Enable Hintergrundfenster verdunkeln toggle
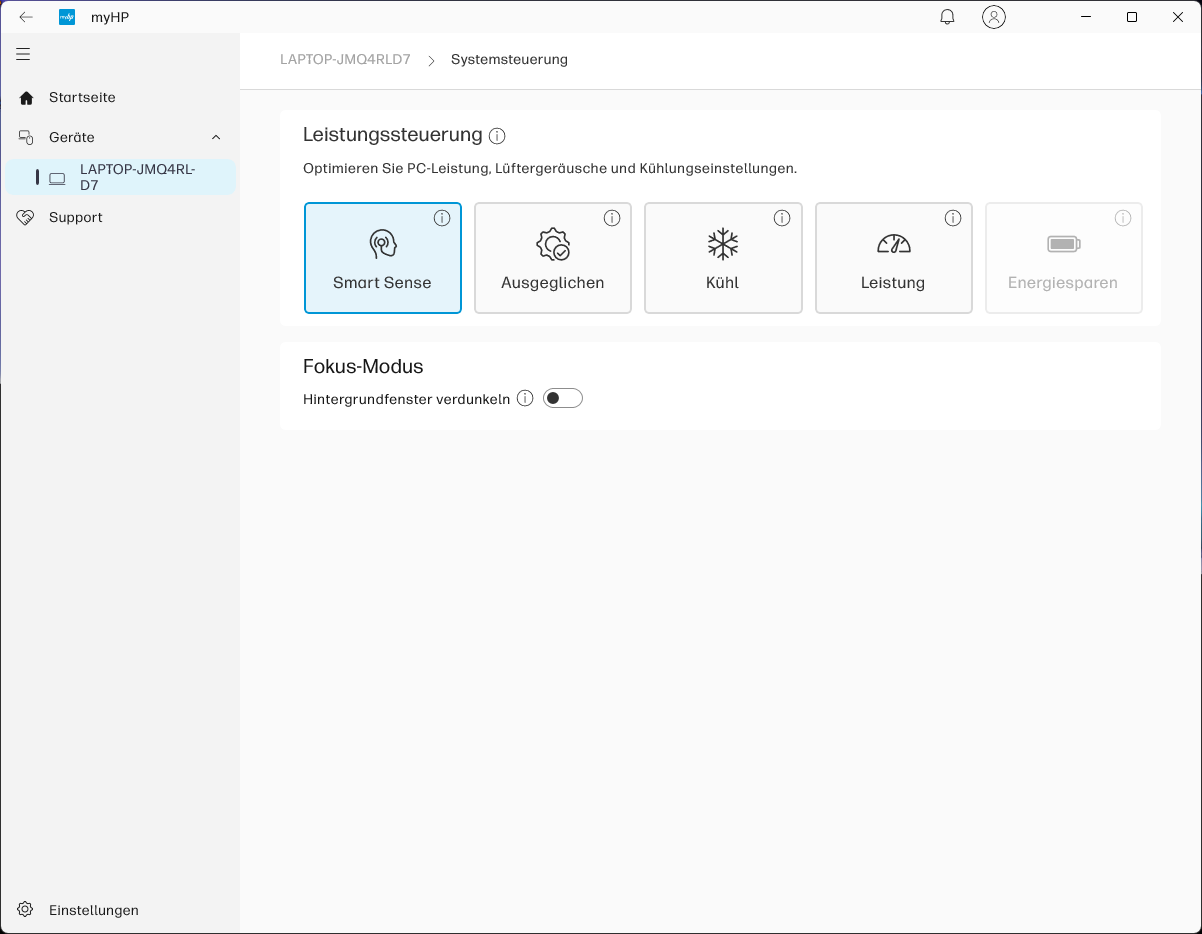The width and height of the screenshot is (1202, 934). point(563,398)
